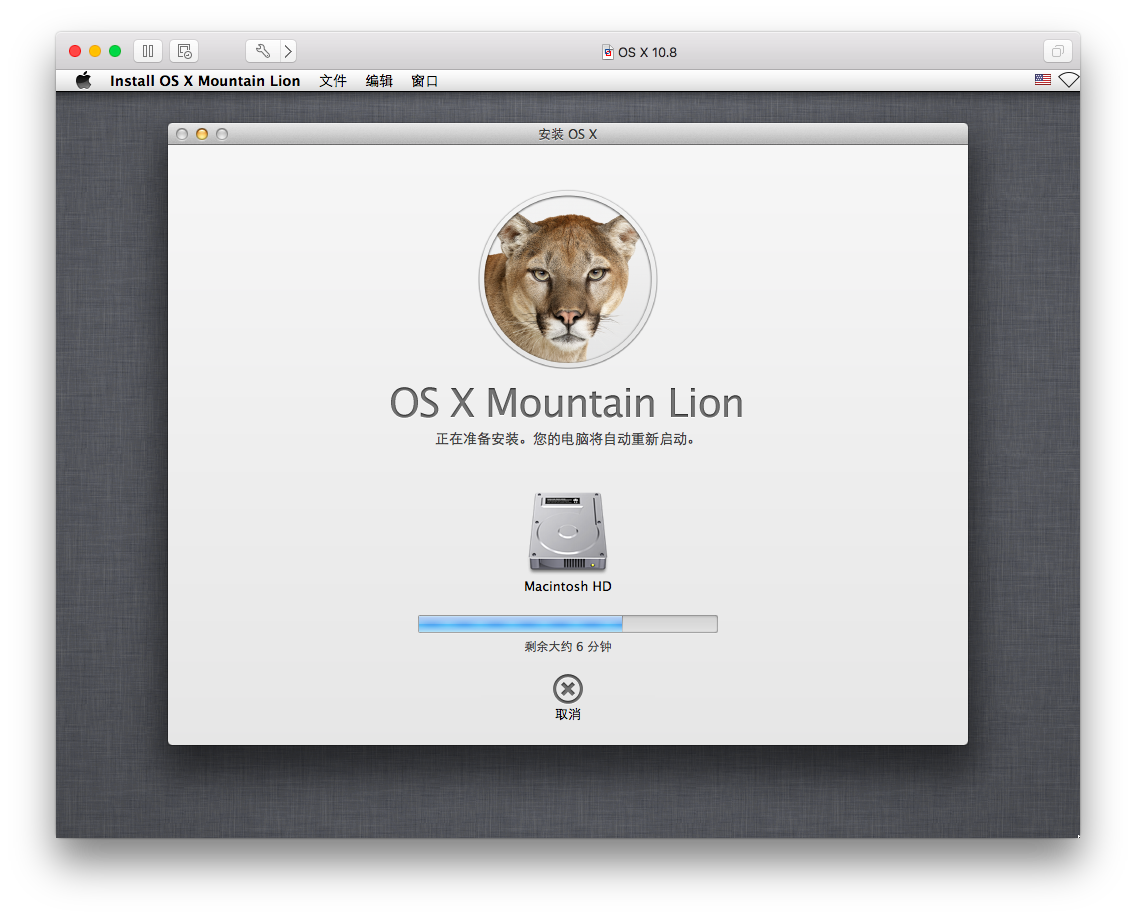Open the snapshot manager icon
1136x918 pixels.
(183, 50)
